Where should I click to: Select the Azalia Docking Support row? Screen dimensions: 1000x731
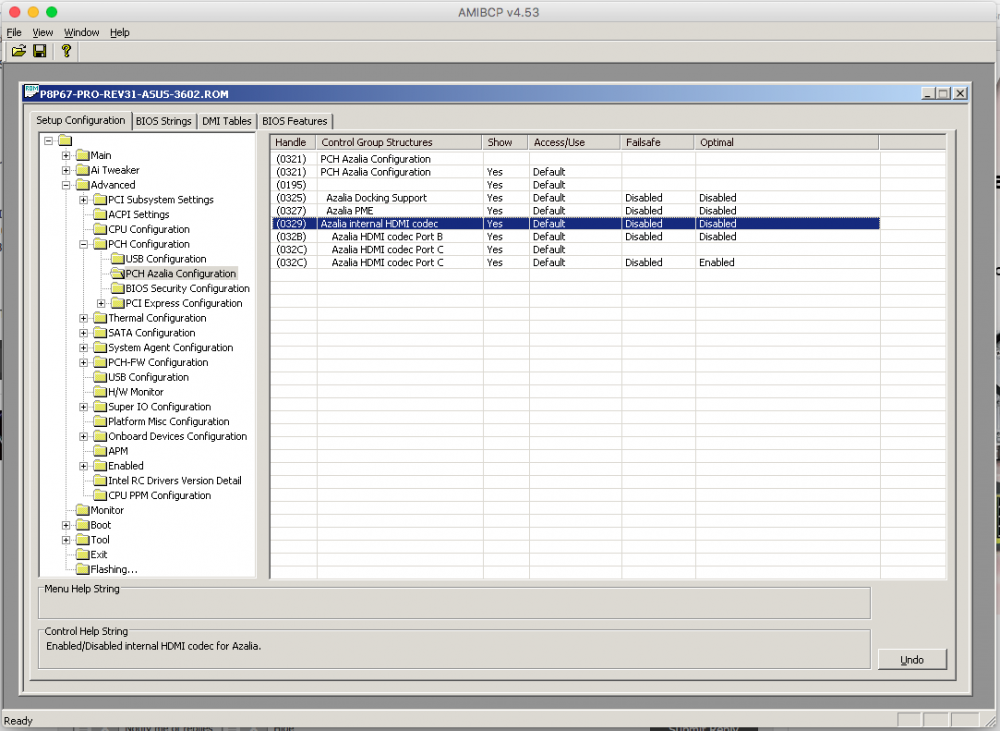[x=576, y=198]
